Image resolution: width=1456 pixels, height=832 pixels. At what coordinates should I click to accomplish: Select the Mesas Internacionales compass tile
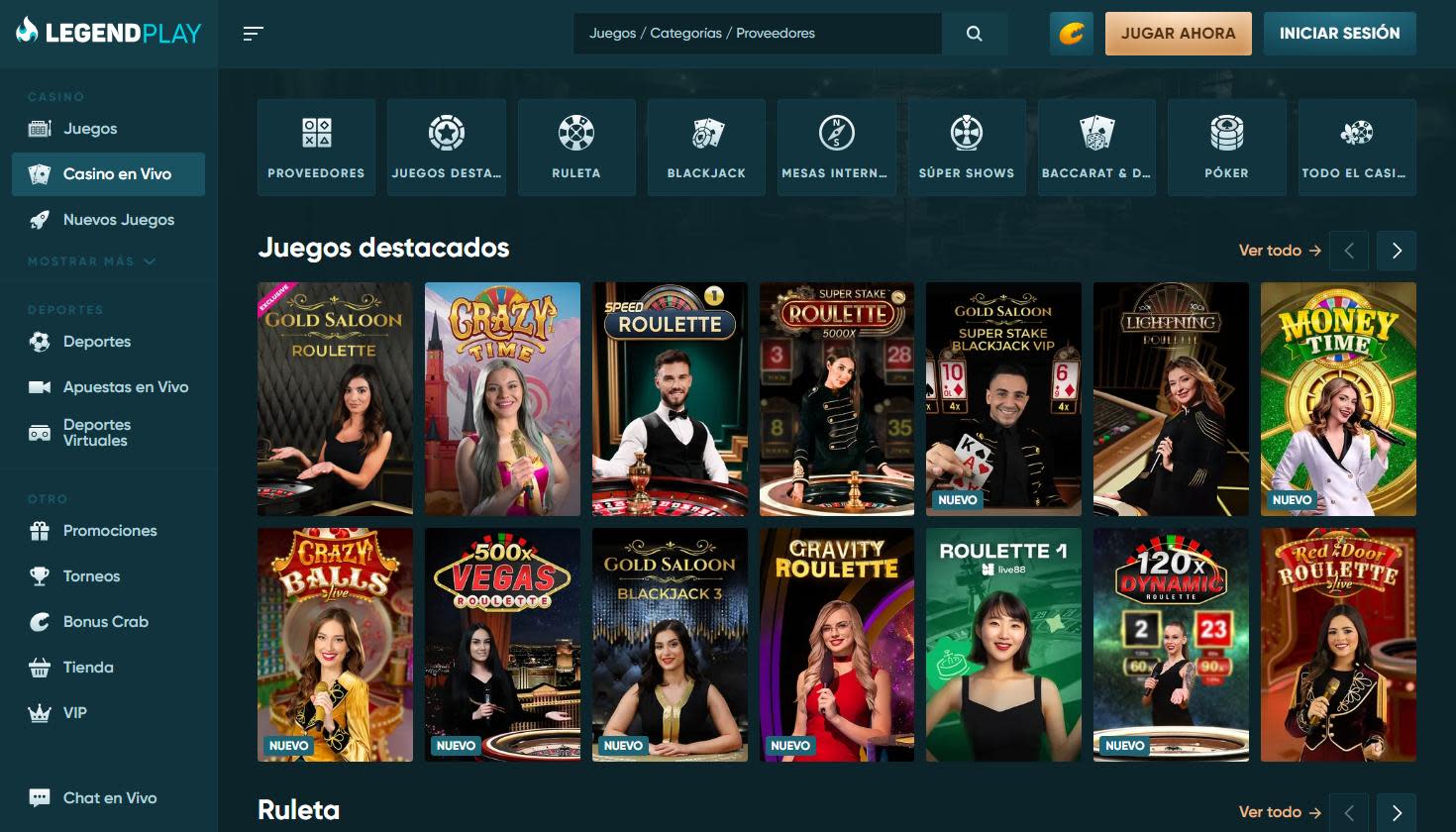click(837, 148)
